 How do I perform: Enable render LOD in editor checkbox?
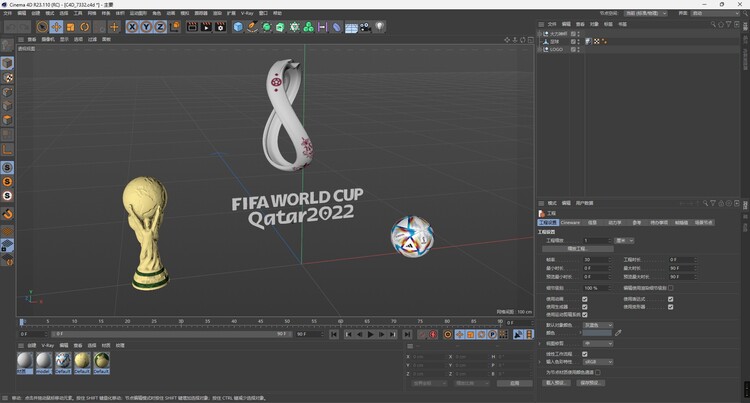click(671, 288)
